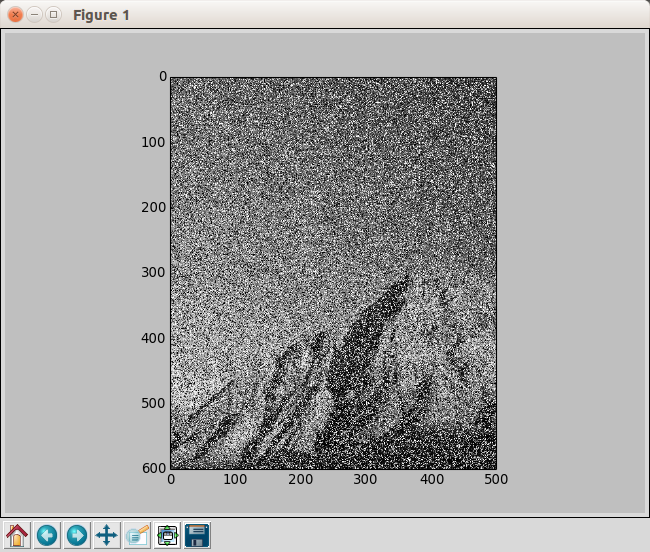Click the x-axis tick label 100
The height and width of the screenshot is (552, 650).
235,480
